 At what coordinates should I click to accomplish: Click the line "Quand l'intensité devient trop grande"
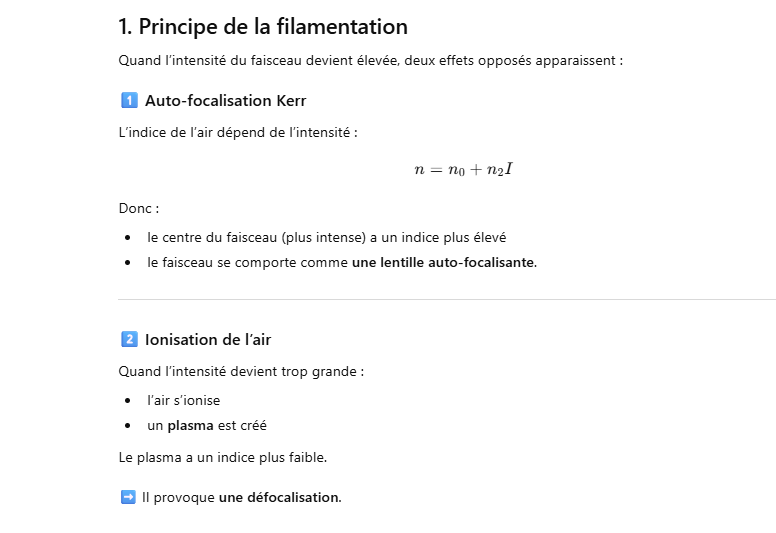tap(240, 371)
